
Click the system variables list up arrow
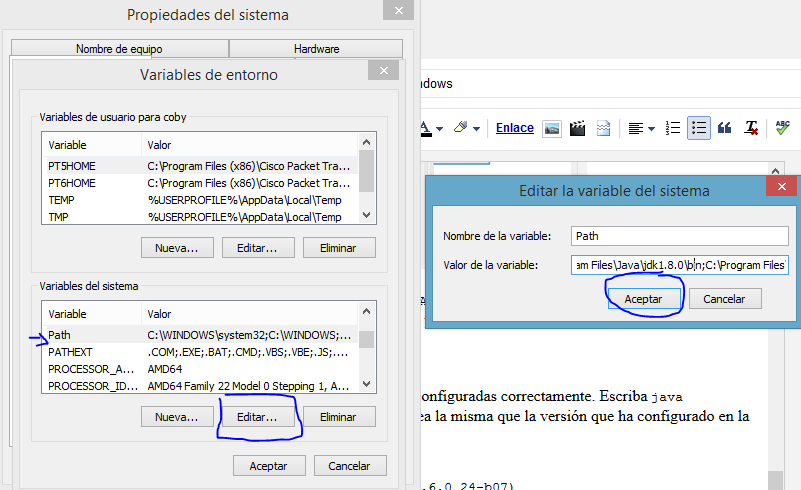[366, 311]
